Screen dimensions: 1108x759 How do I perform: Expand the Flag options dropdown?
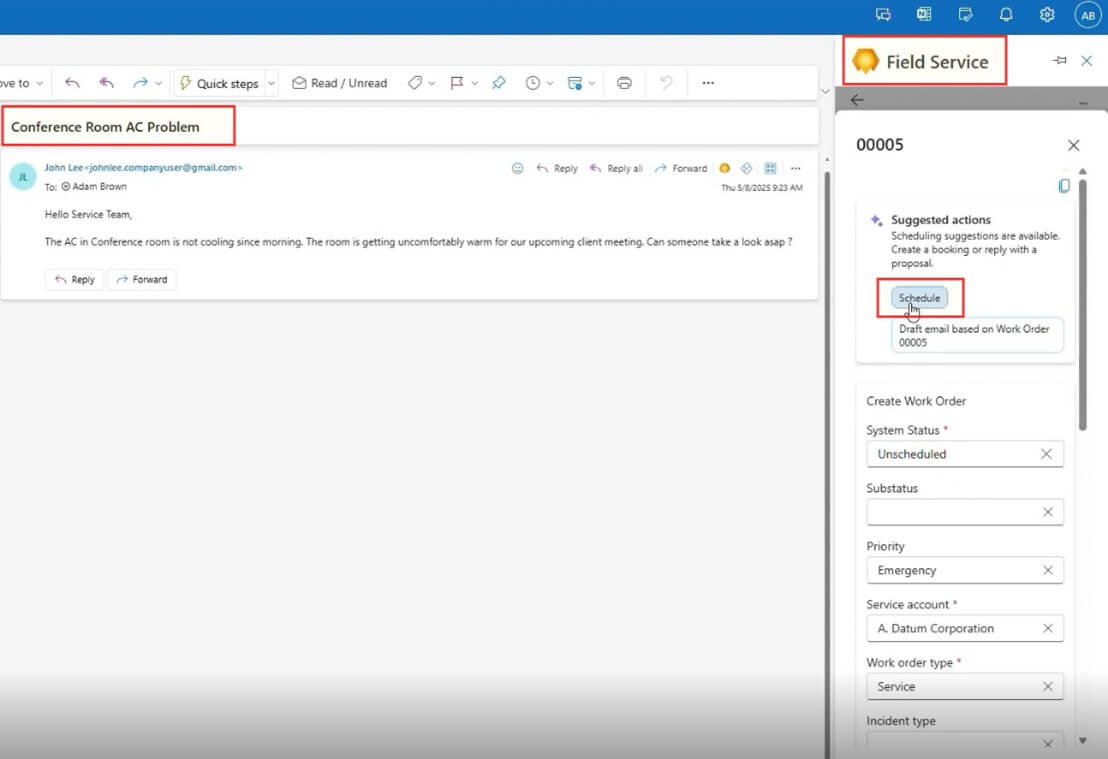point(474,83)
